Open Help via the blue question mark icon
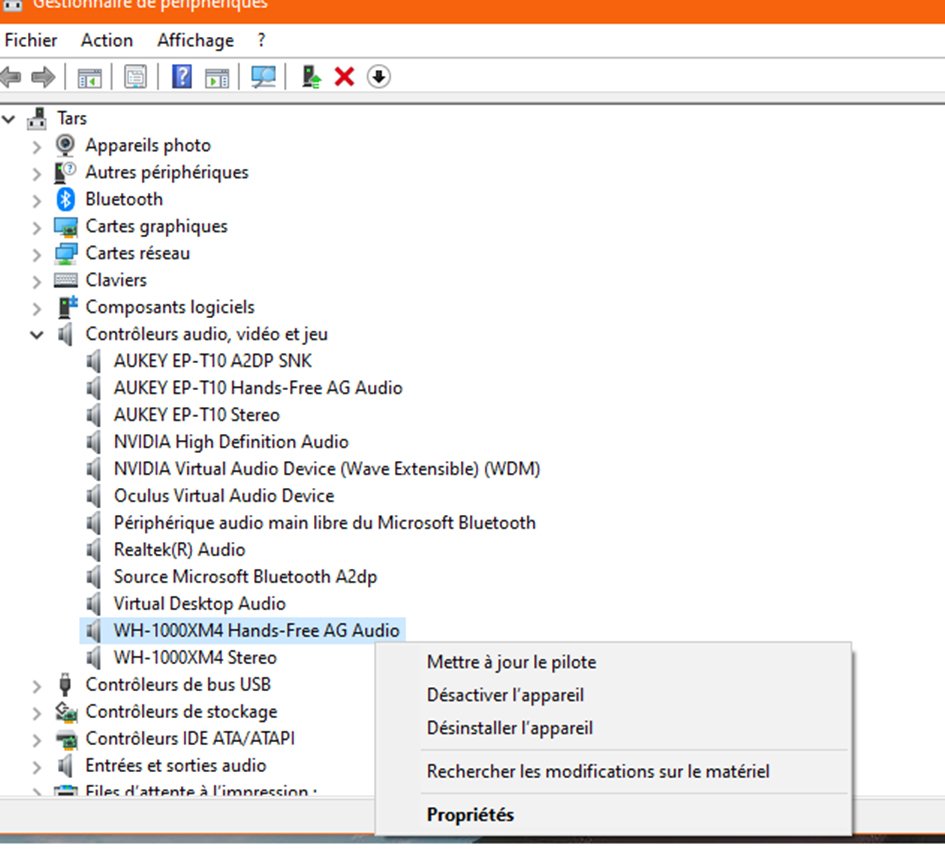945x854 pixels. click(181, 77)
